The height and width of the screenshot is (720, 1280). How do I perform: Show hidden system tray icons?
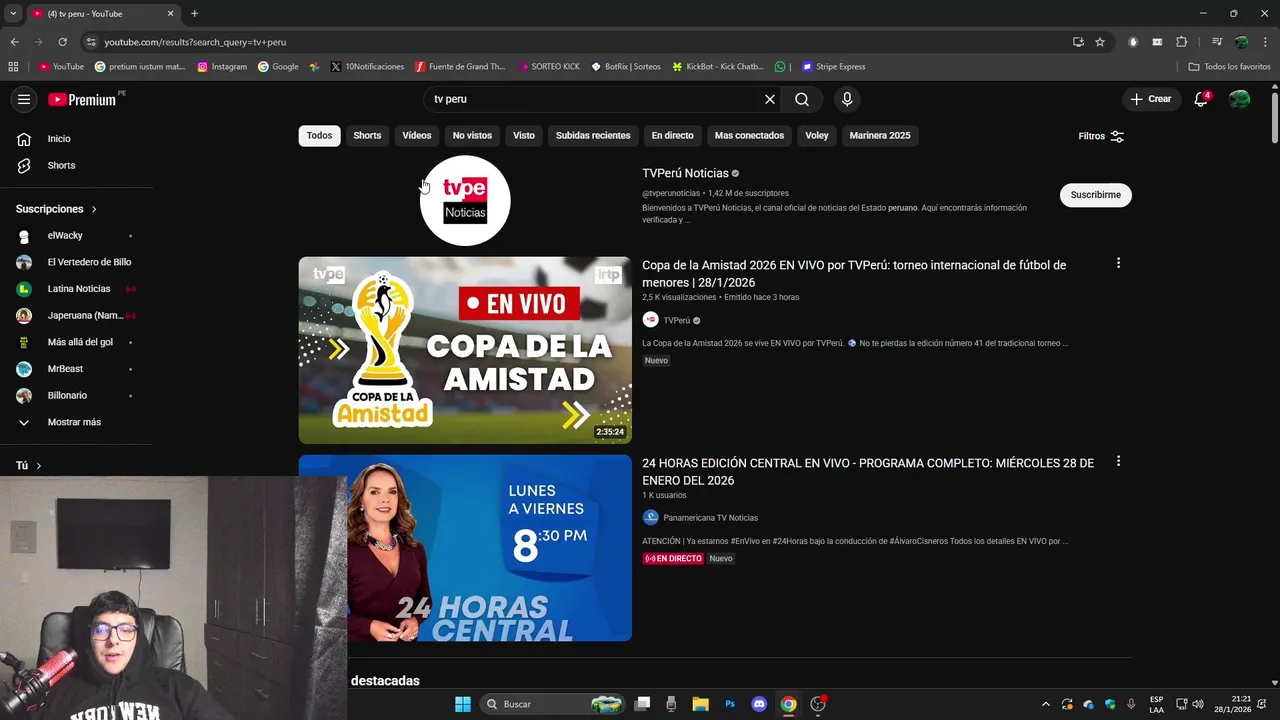pyautogui.click(x=1046, y=704)
